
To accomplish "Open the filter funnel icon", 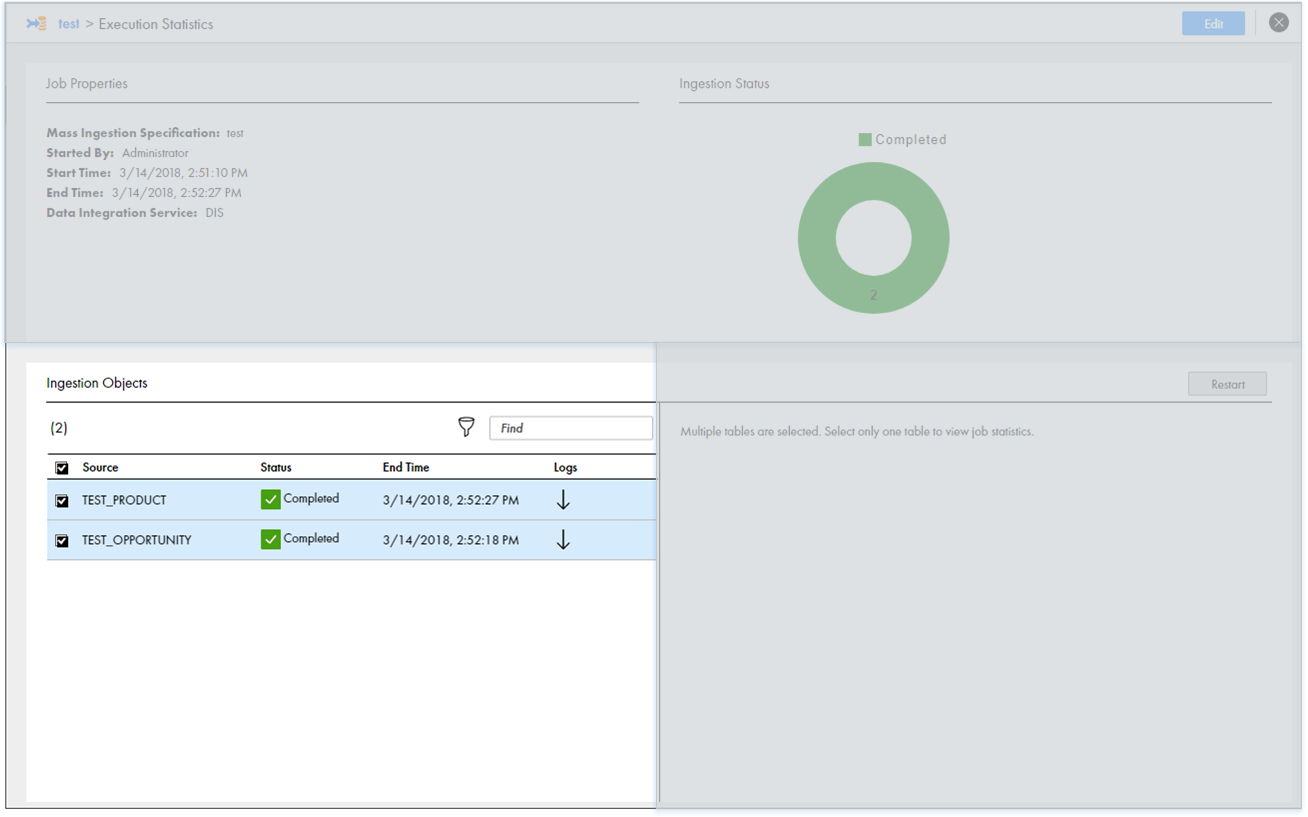I will coord(466,427).
